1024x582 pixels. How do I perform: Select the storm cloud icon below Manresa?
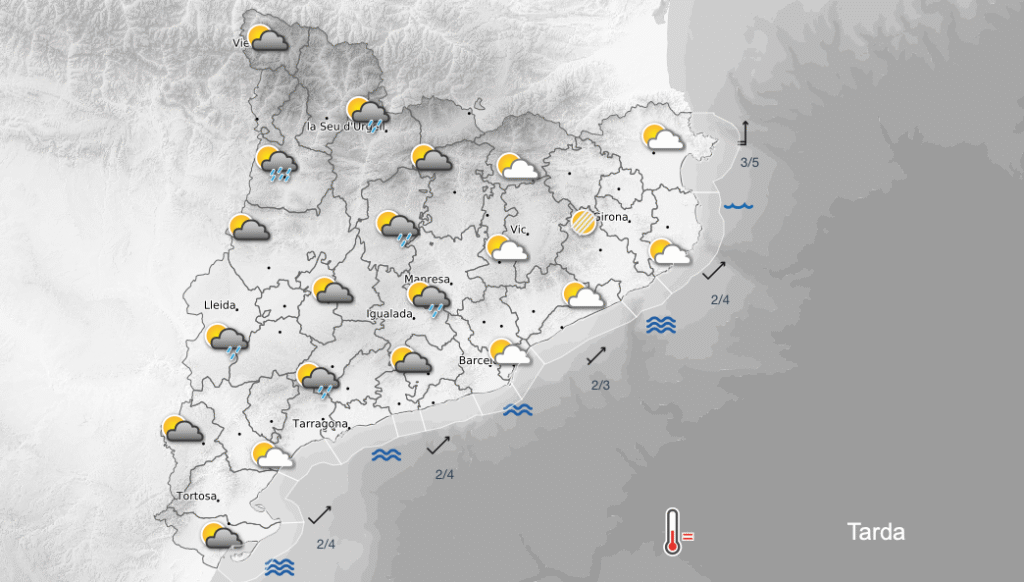coord(429,298)
